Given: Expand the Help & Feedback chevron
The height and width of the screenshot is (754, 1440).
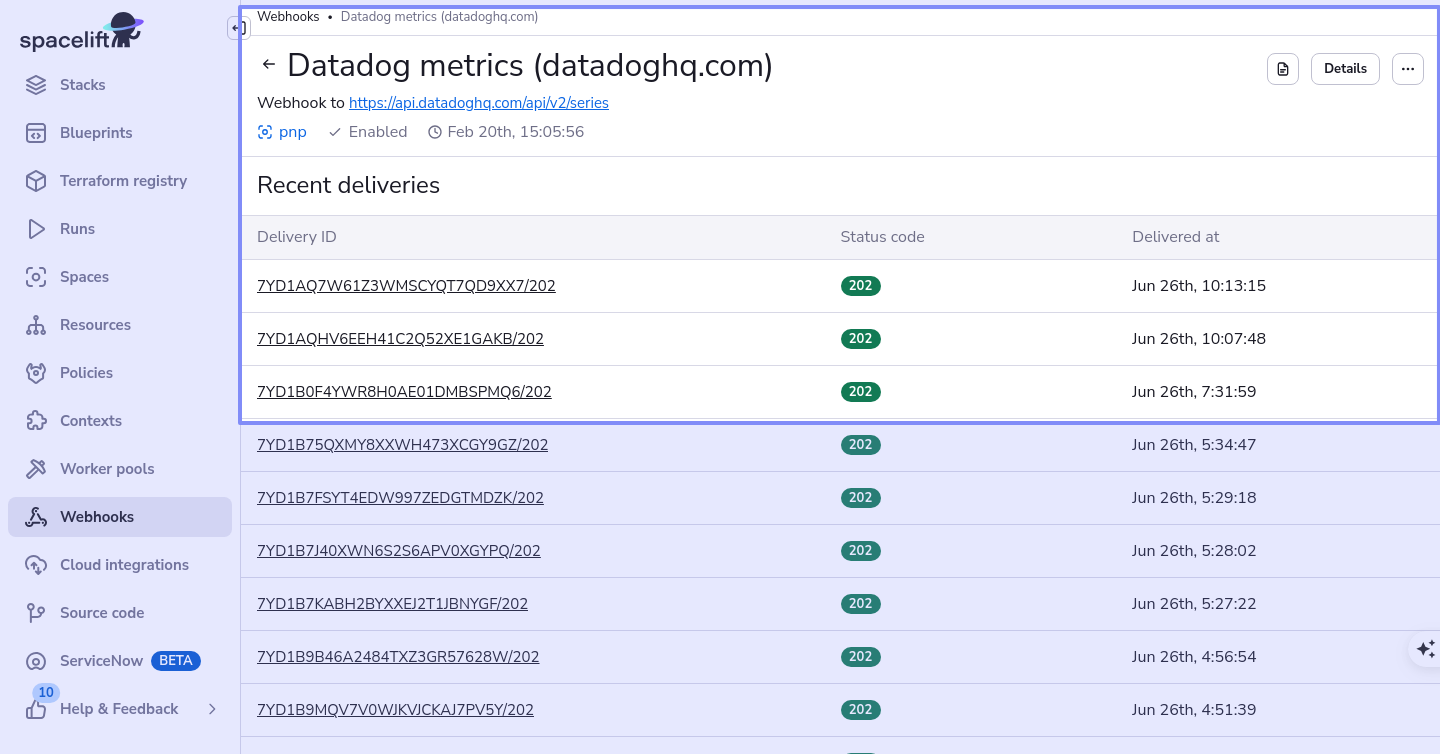Looking at the screenshot, I should coord(212,709).
